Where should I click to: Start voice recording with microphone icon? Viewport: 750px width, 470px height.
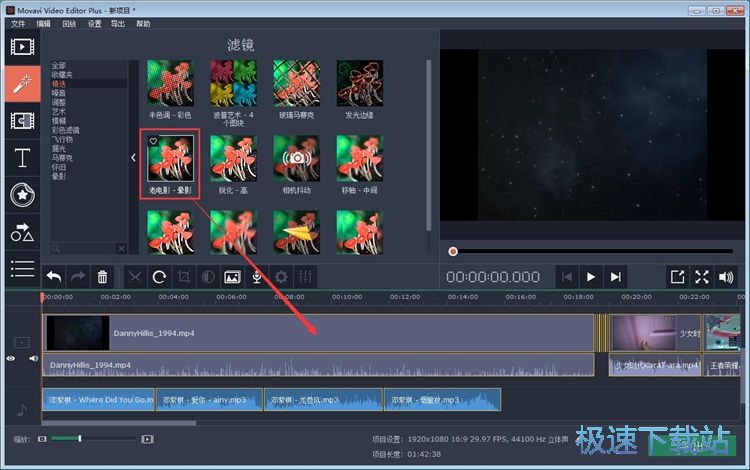257,277
